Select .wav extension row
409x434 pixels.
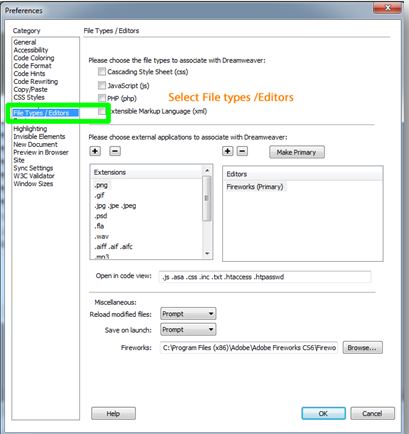tap(101, 236)
